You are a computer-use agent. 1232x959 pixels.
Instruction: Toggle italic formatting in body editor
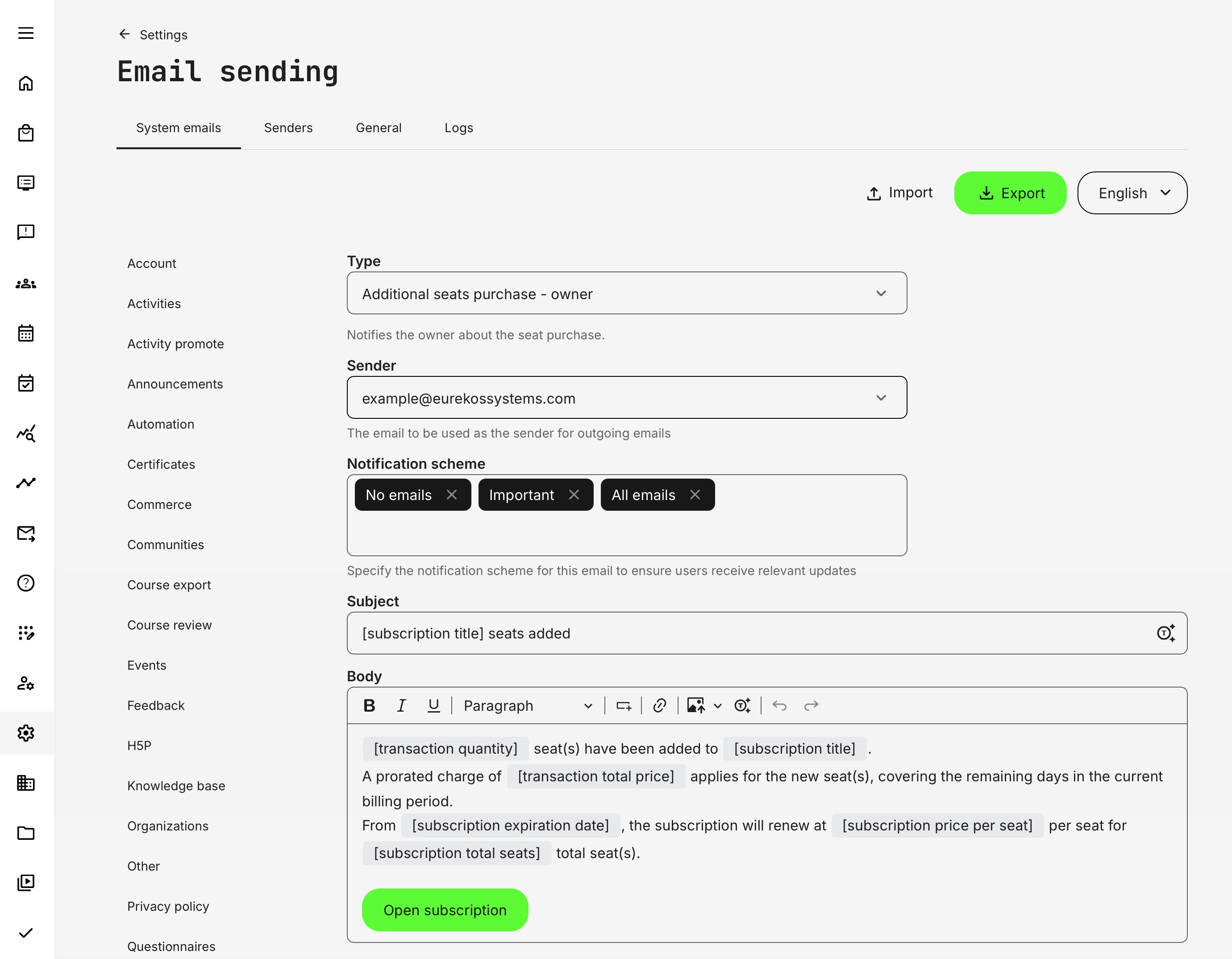[401, 706]
